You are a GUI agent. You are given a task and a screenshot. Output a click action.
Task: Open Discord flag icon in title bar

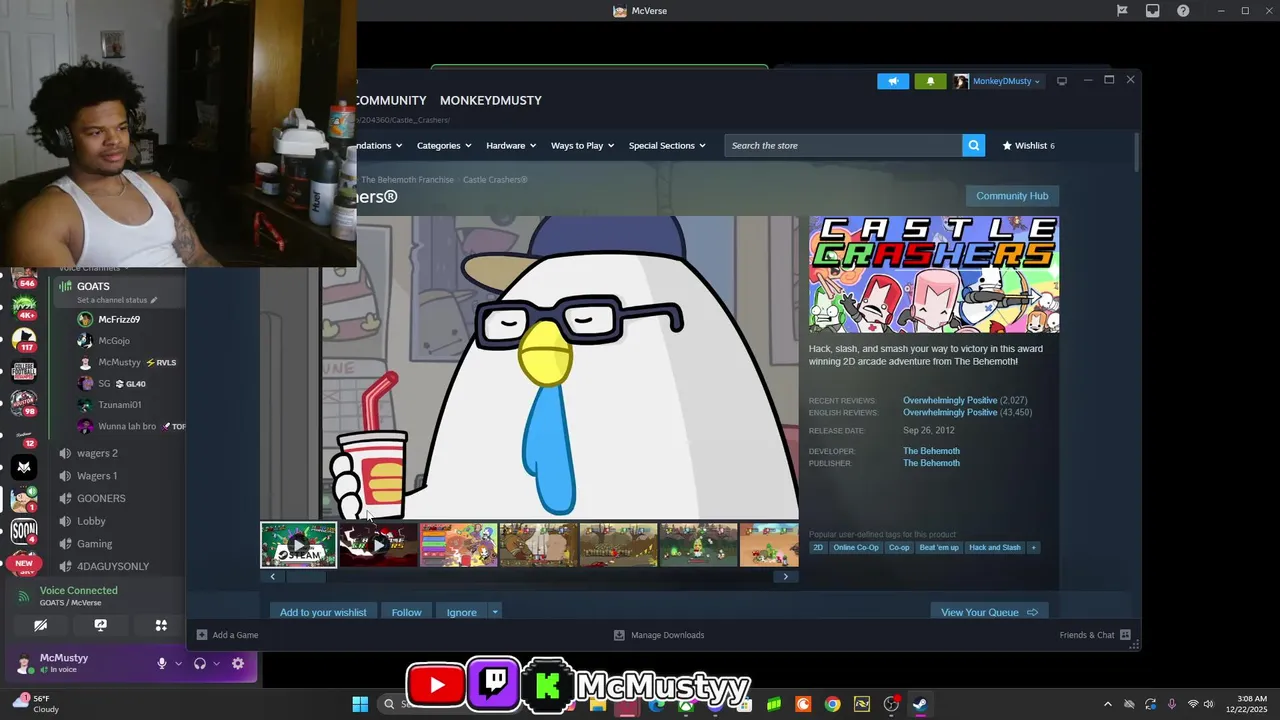tap(1122, 11)
